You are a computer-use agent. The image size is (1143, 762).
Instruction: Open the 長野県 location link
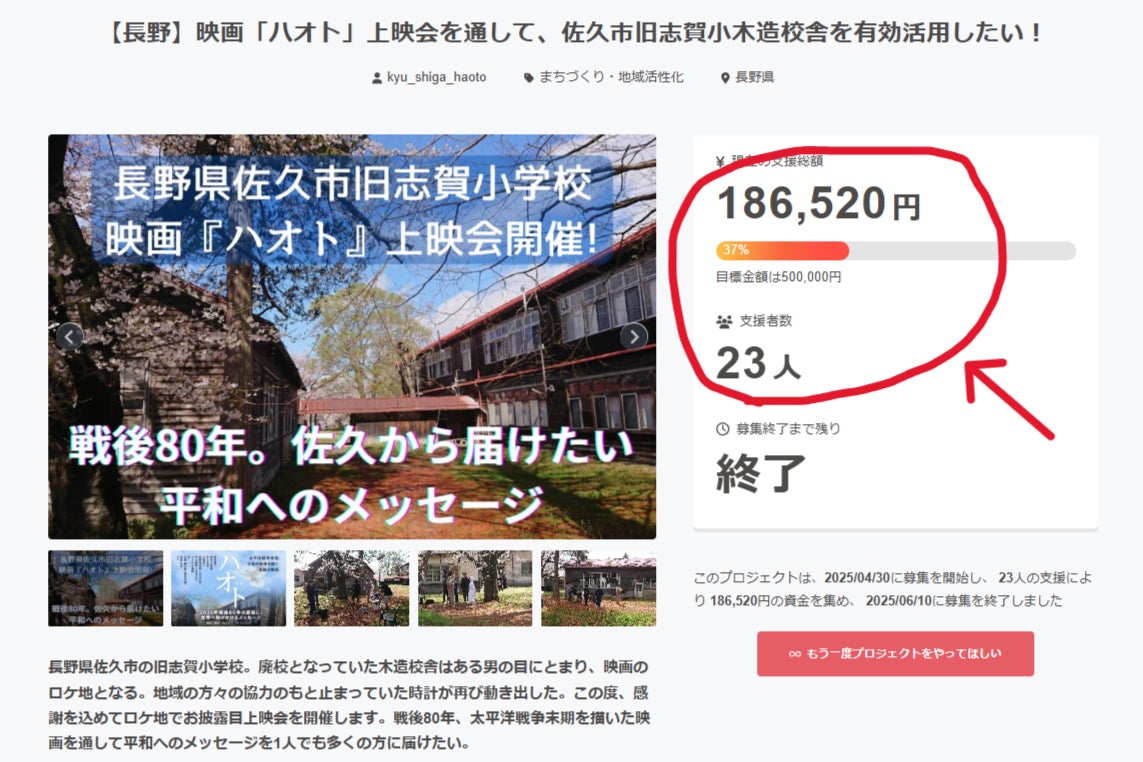(755, 77)
